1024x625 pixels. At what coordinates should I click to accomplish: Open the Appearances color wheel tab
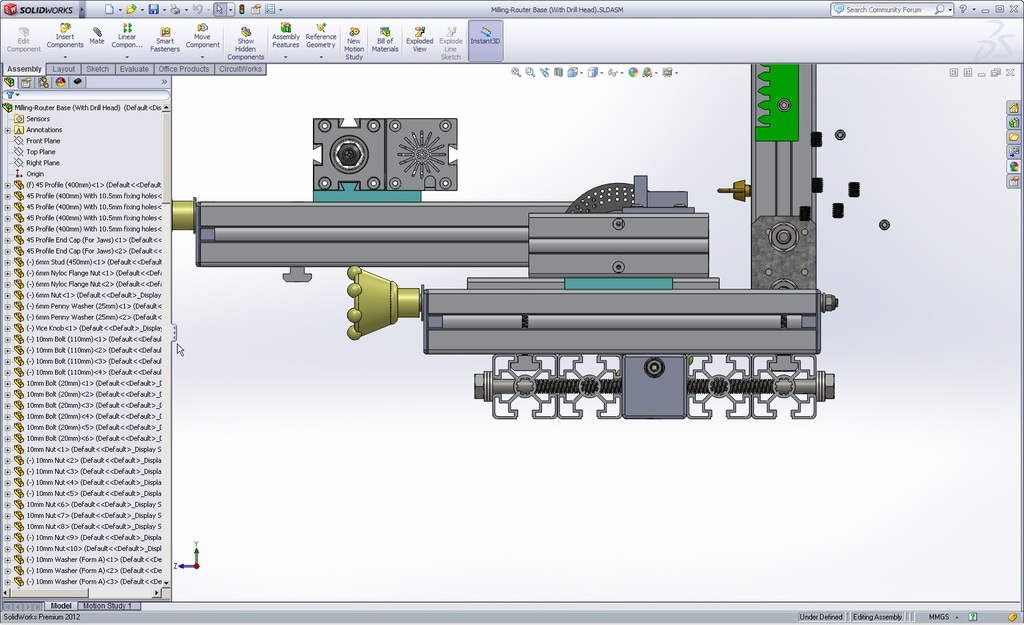coord(1014,167)
